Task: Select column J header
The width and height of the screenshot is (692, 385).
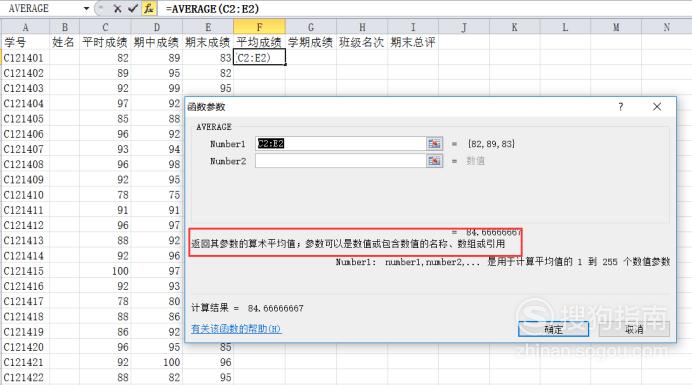Action: 464,27
